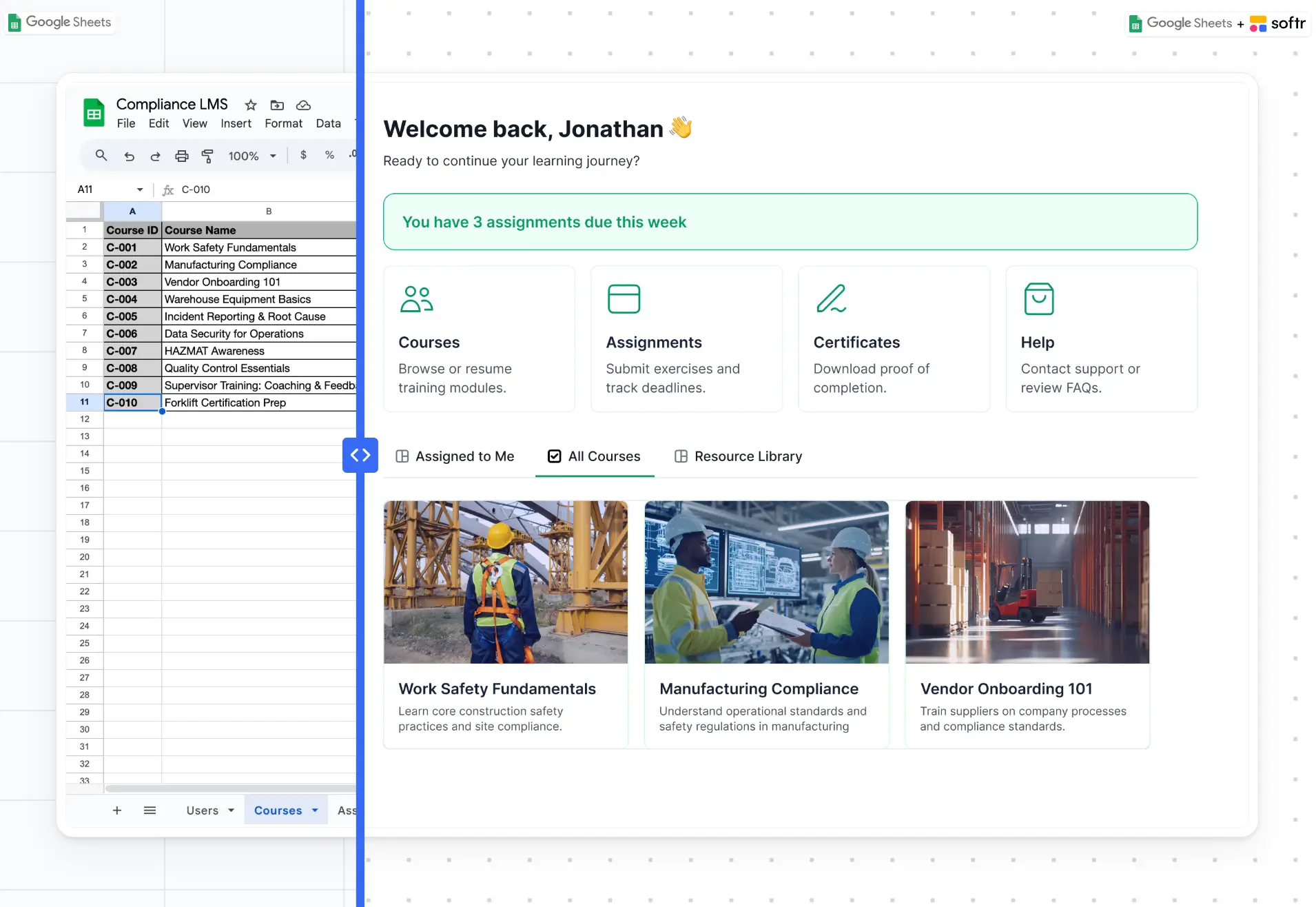Open the Certificates card title
The height and width of the screenshot is (907, 1316).
856,343
